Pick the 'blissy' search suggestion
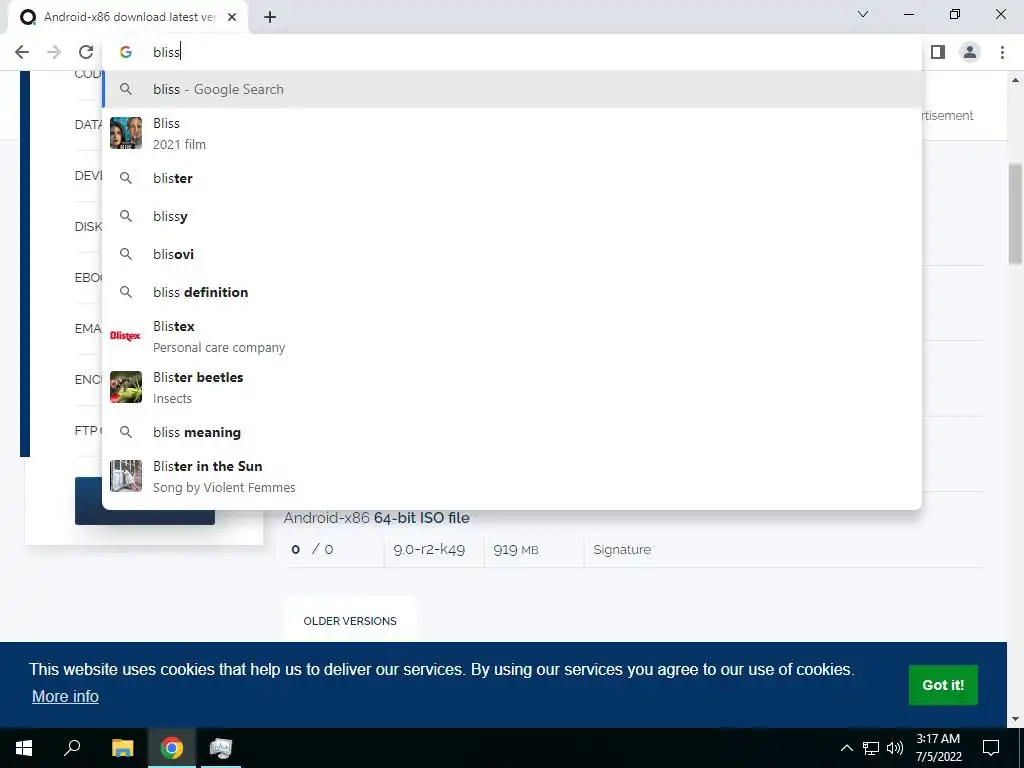 (512, 216)
